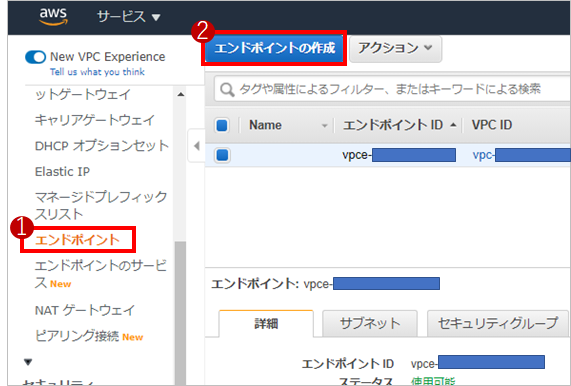Select the vpce- value in details pane

(477, 363)
